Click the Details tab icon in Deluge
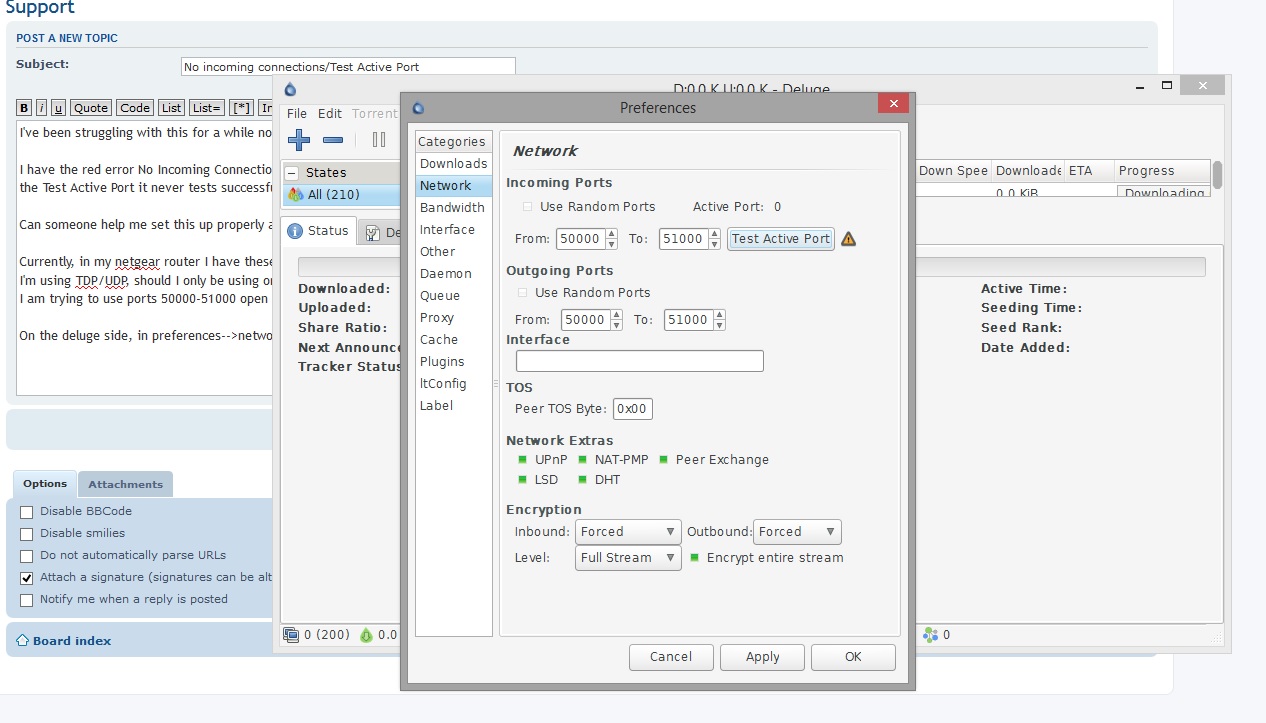1266x723 pixels. click(x=372, y=231)
